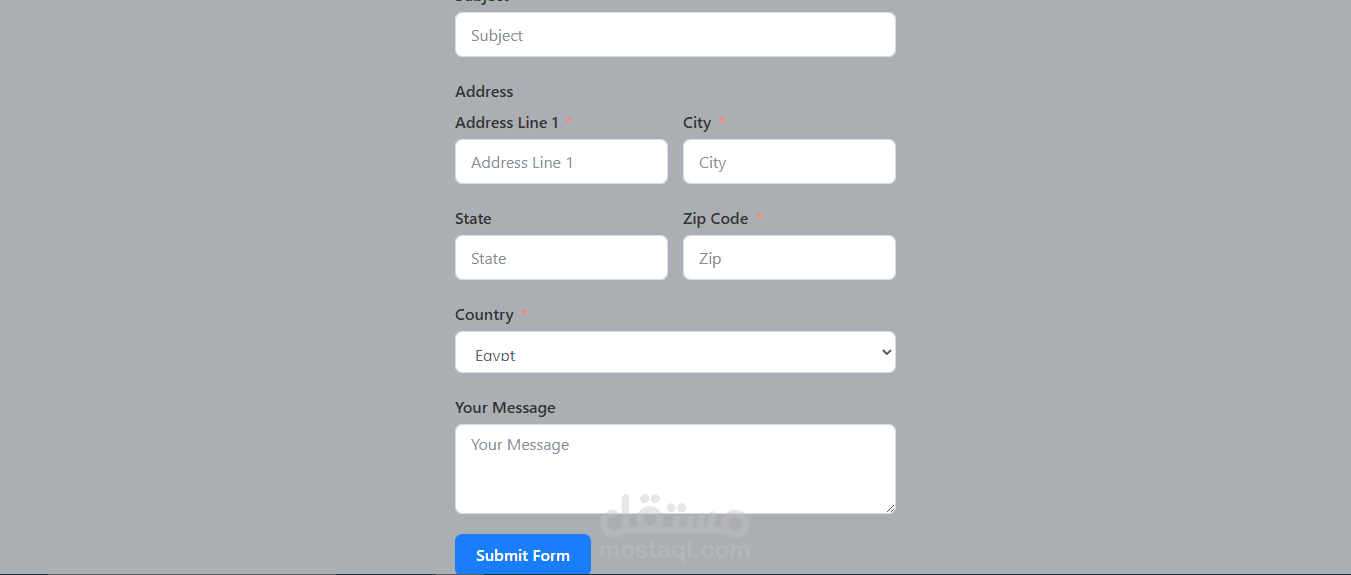The width and height of the screenshot is (1351, 575).
Task: Click the State label text
Action: click(473, 218)
